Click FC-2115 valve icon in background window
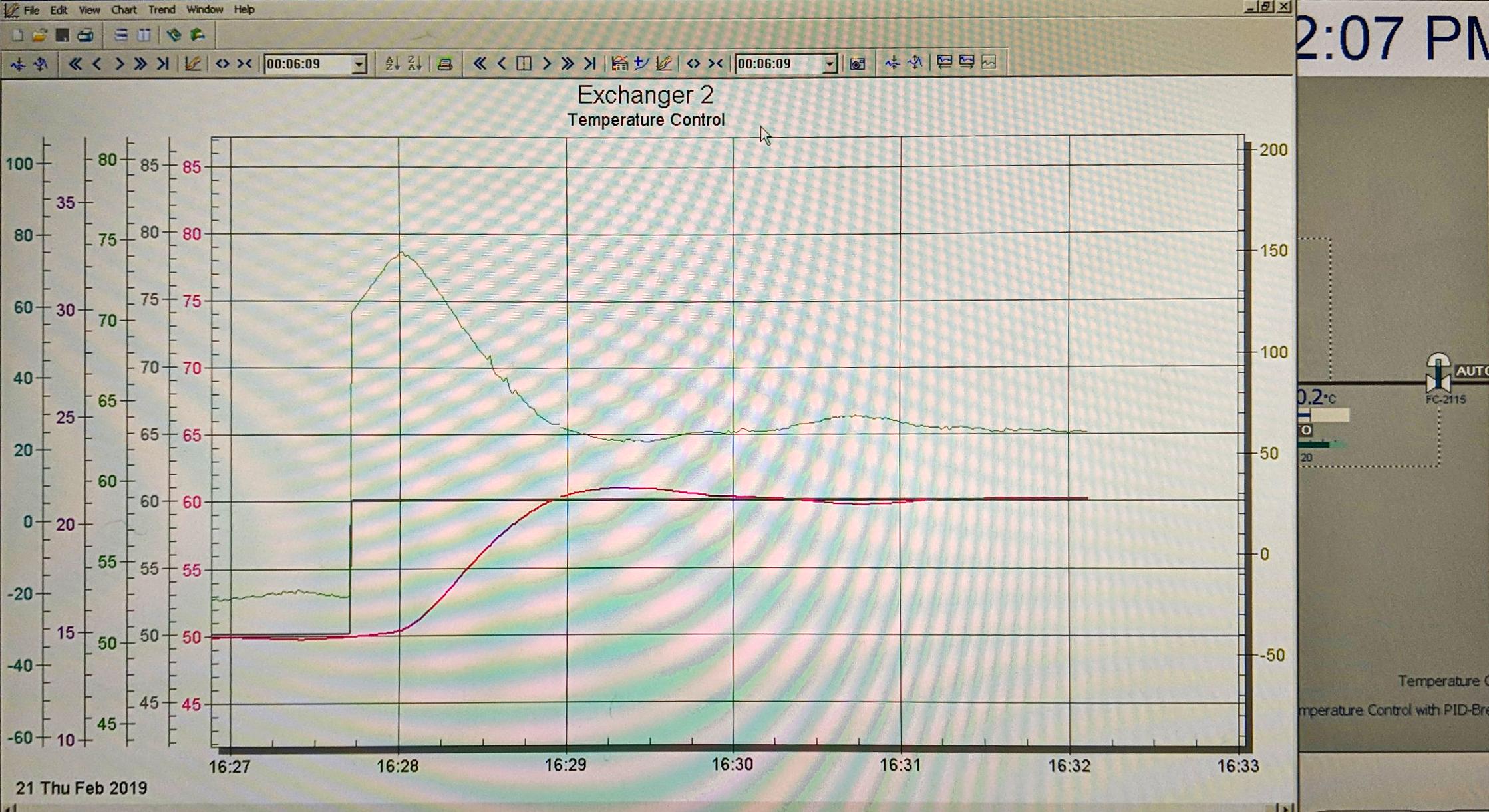 pyautogui.click(x=1438, y=372)
